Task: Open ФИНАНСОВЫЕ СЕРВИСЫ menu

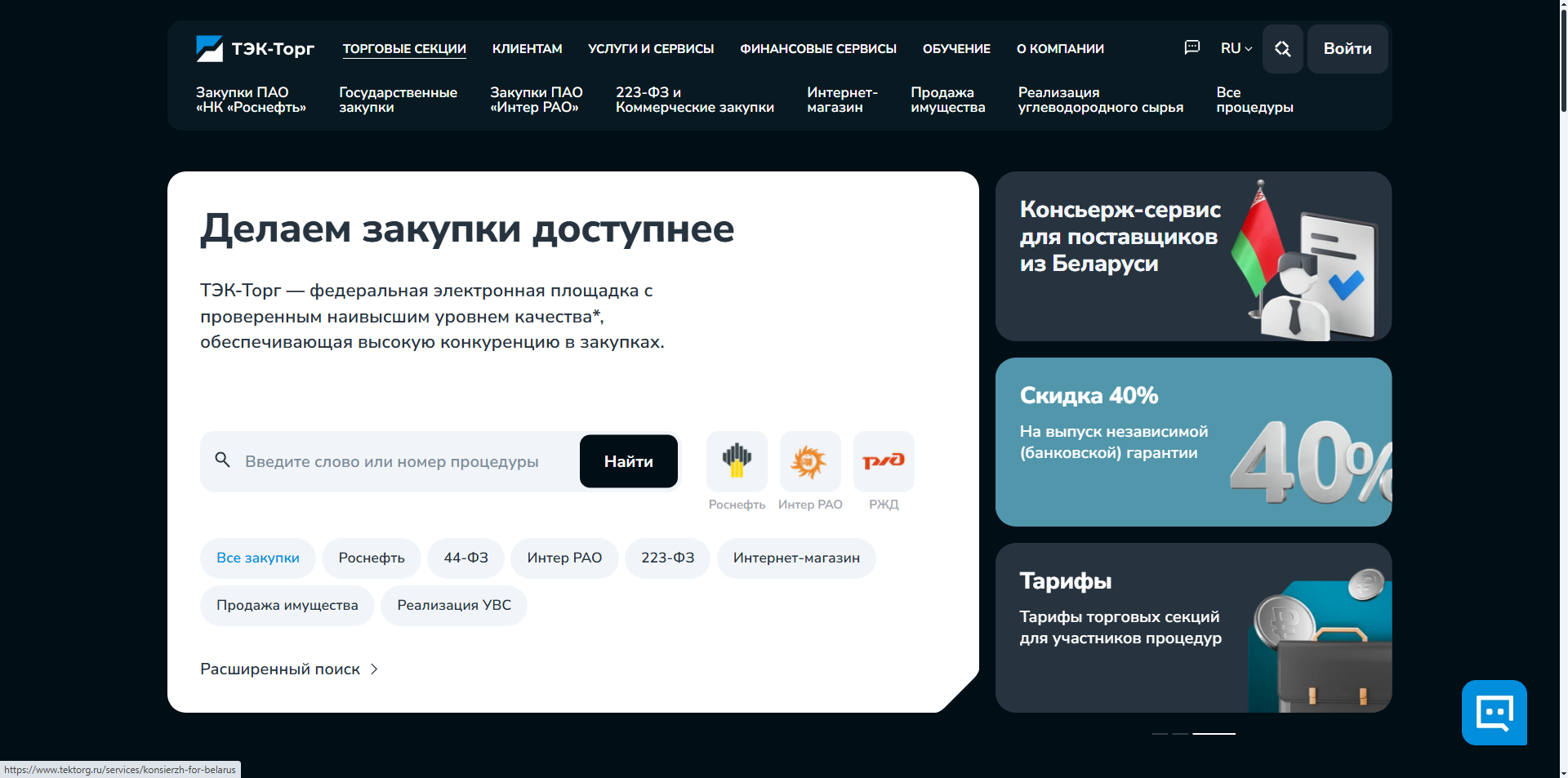Action: pos(818,49)
